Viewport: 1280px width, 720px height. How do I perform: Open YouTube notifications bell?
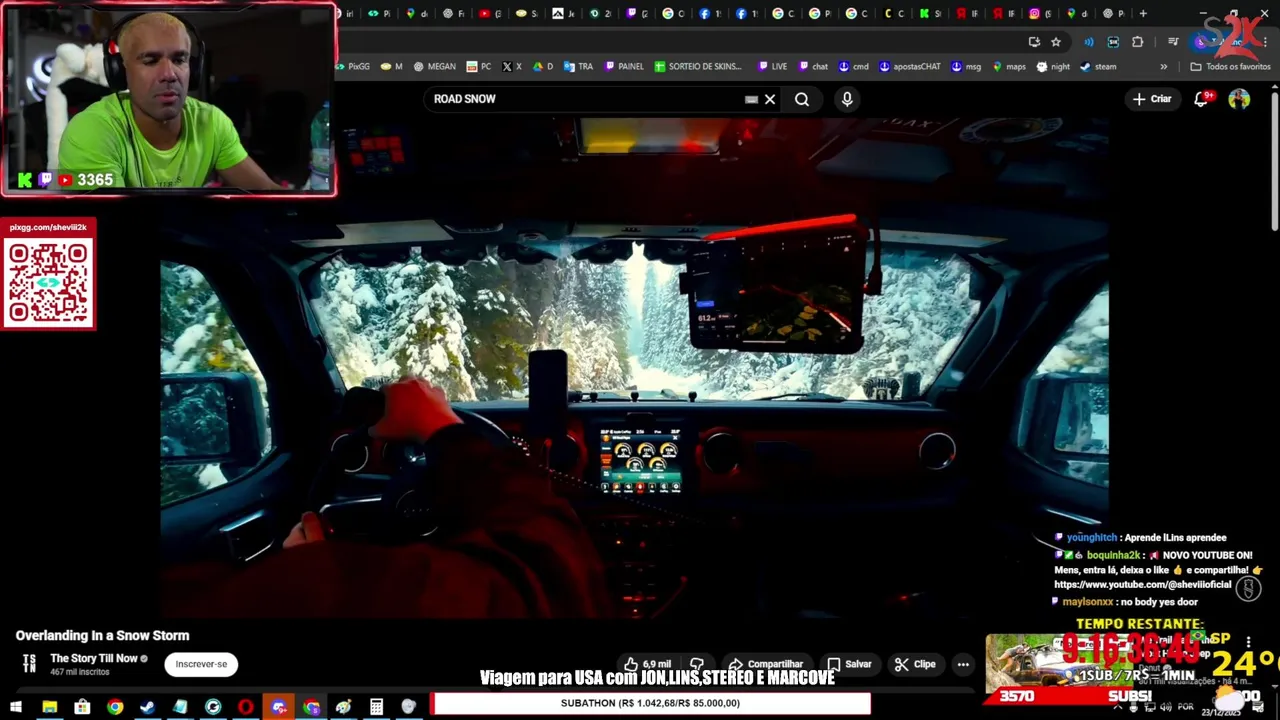(x=1202, y=99)
